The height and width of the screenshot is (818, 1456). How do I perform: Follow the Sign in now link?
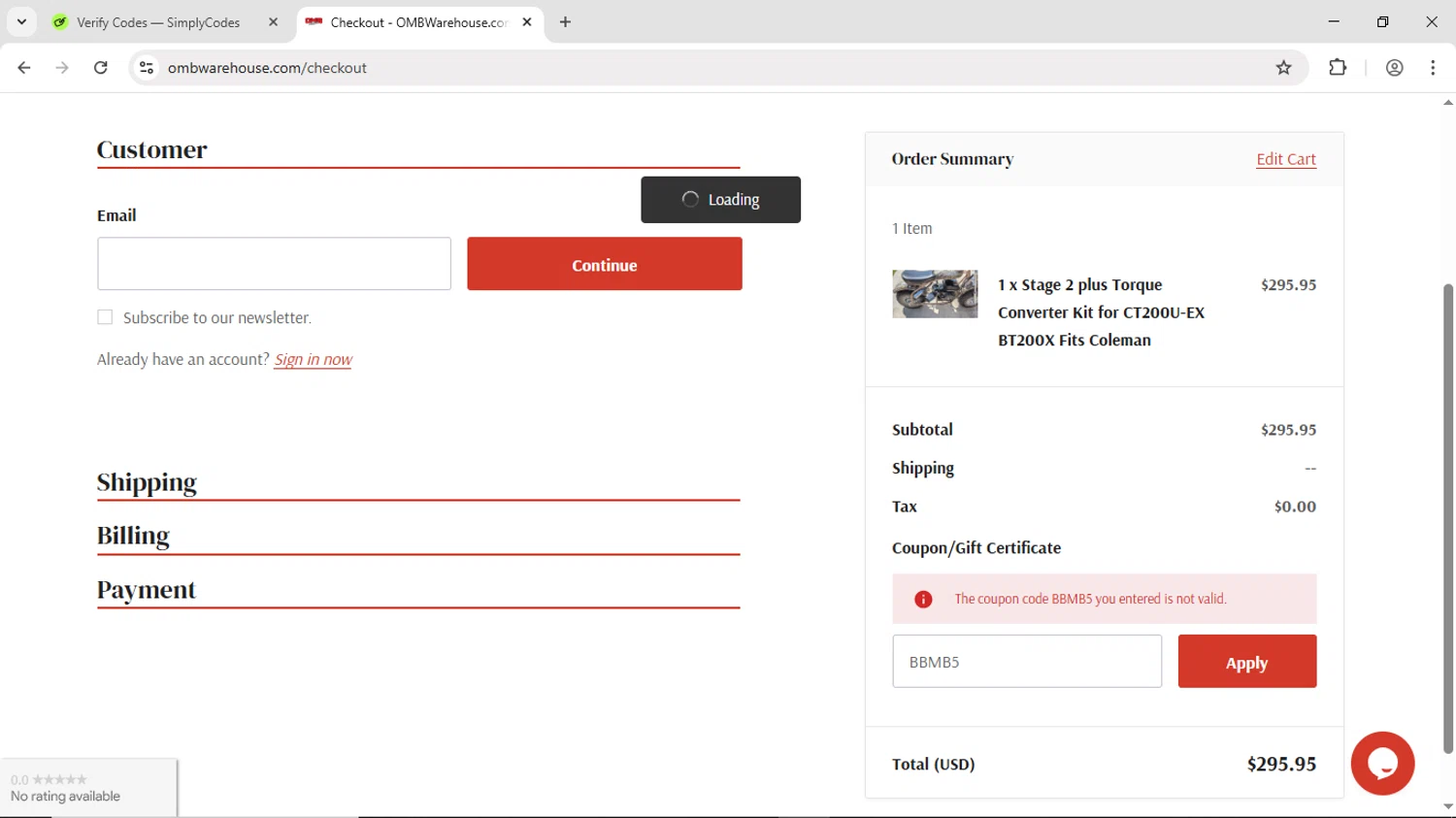point(313,360)
